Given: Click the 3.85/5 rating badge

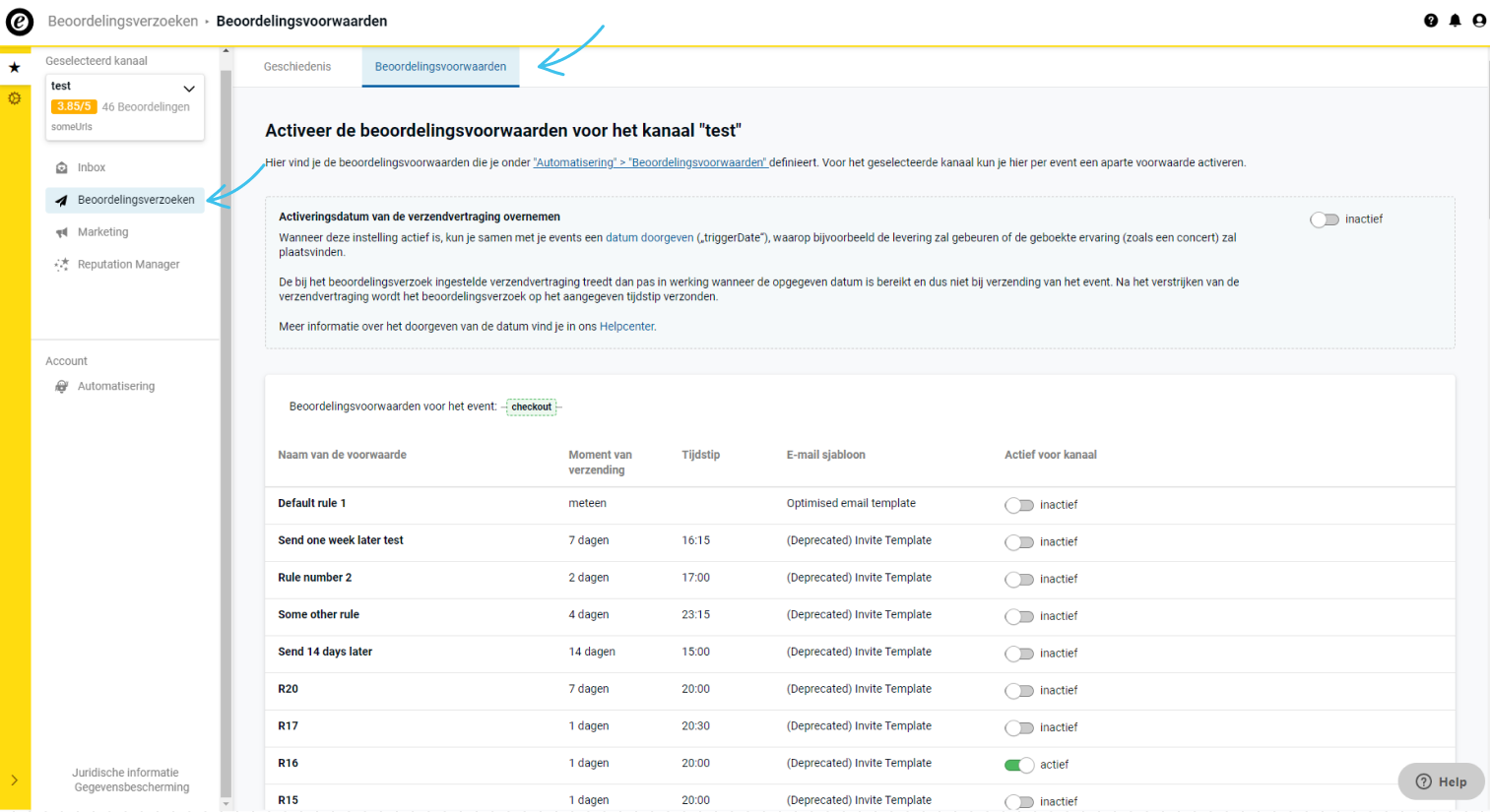Looking at the screenshot, I should coord(74,107).
